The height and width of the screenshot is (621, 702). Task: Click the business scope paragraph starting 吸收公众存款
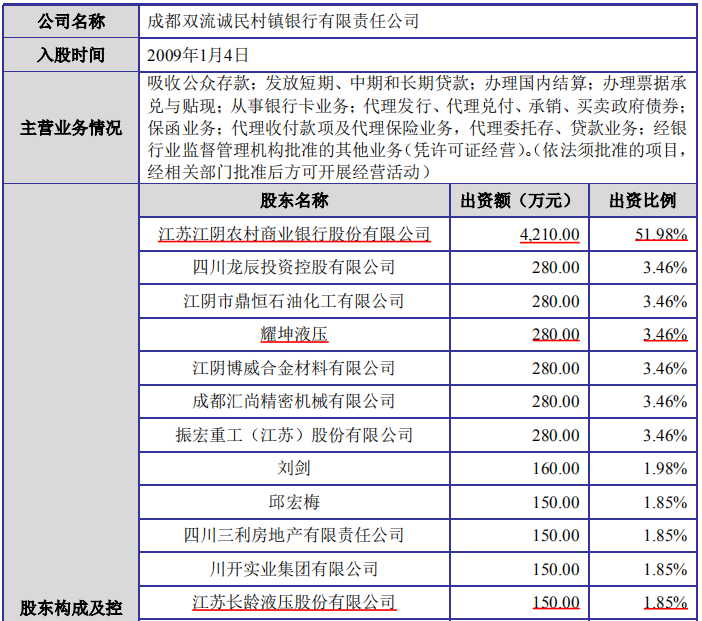click(417, 128)
